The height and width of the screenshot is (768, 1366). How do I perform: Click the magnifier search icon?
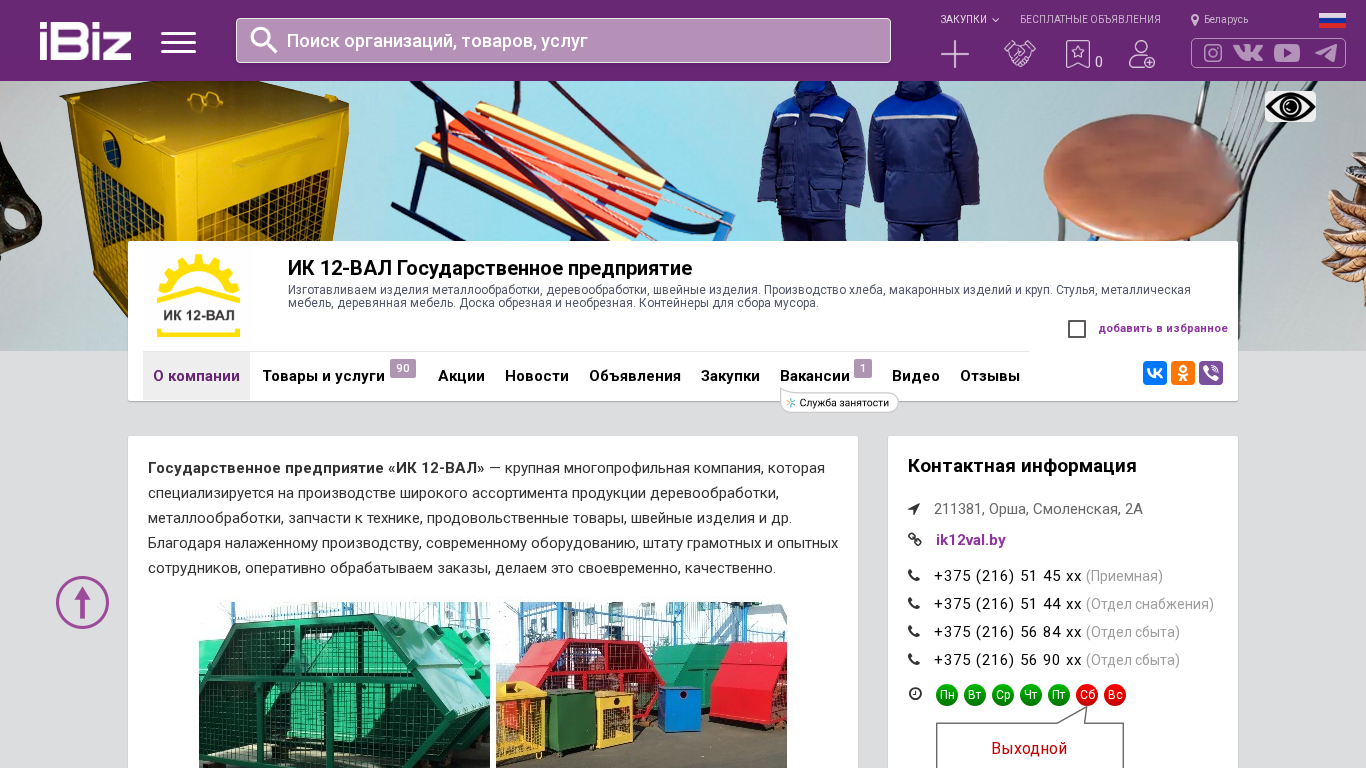tap(264, 40)
